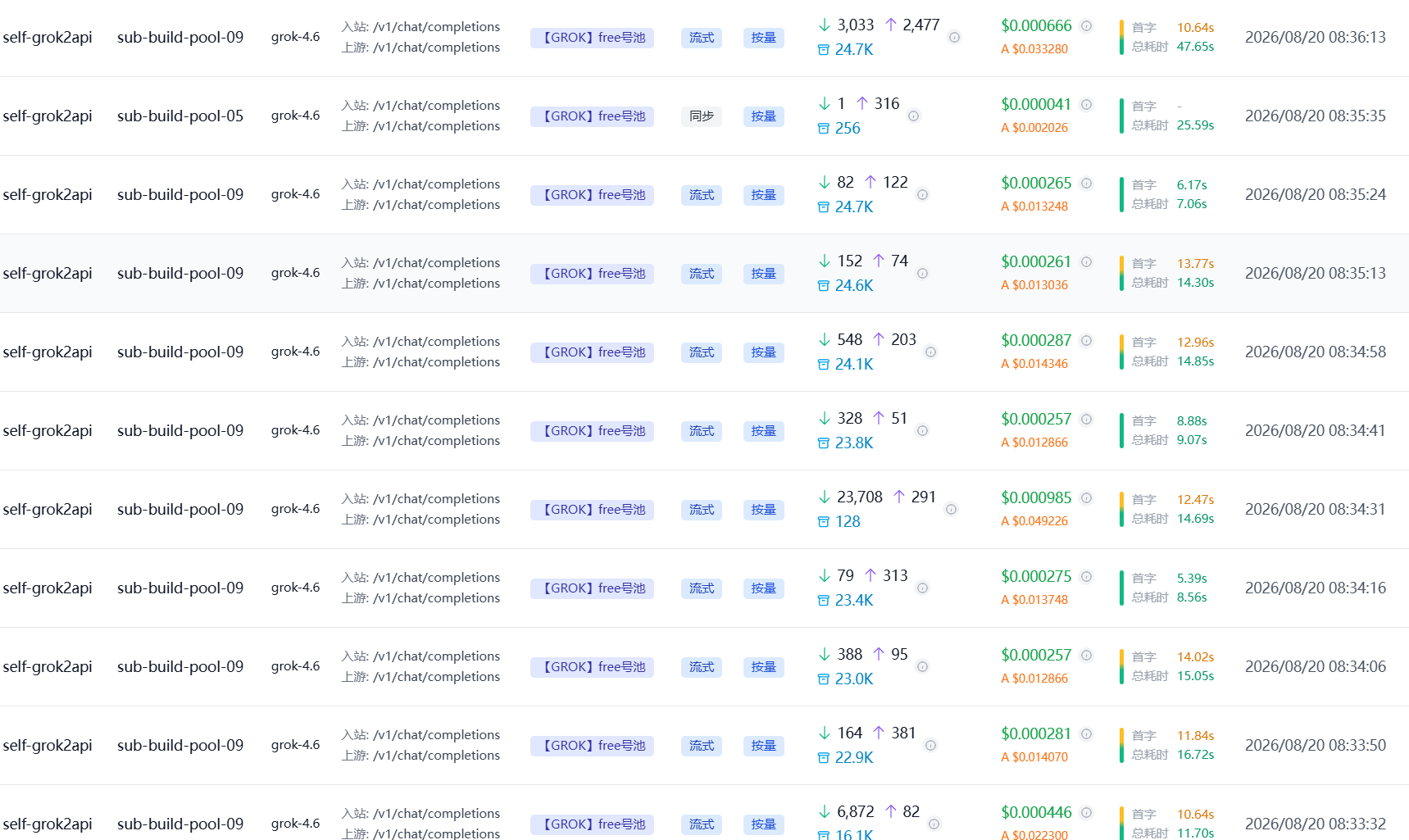
Task: Click cached tokens value 24.6K
Action: tap(854, 285)
